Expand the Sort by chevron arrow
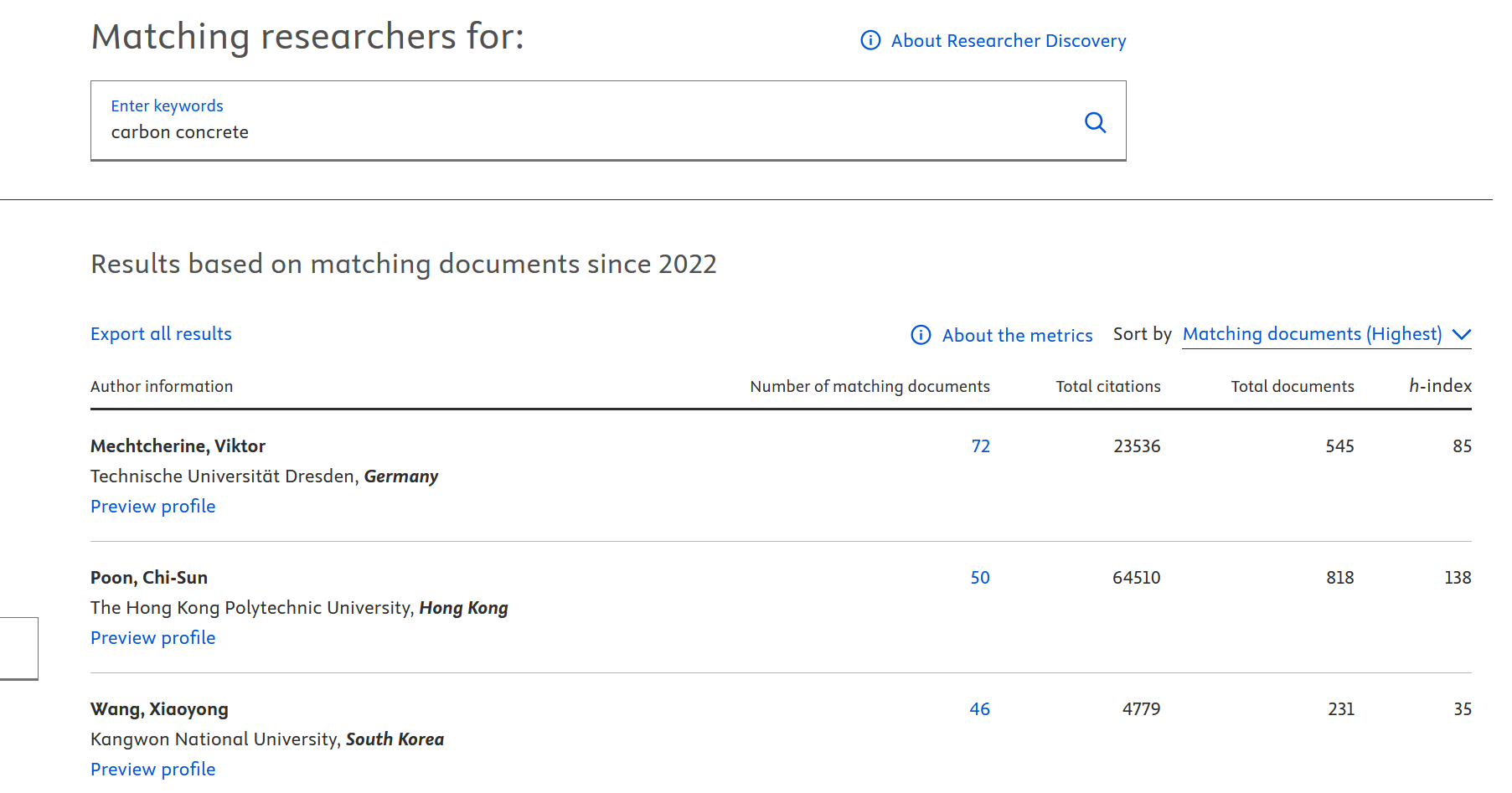This screenshot has height=793, width=1512. [1461, 335]
